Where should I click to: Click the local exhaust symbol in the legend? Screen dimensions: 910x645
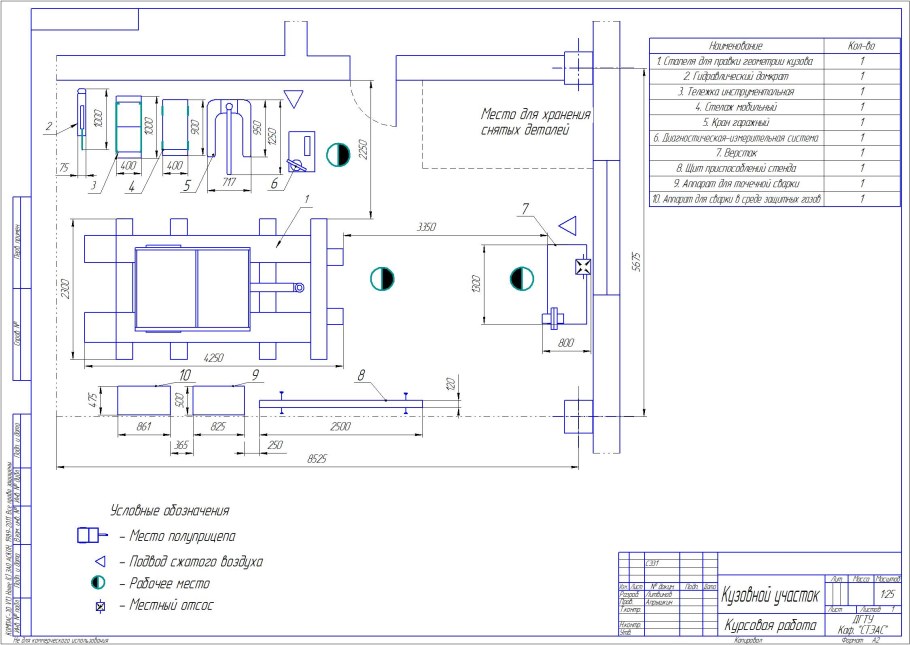tap(99, 606)
